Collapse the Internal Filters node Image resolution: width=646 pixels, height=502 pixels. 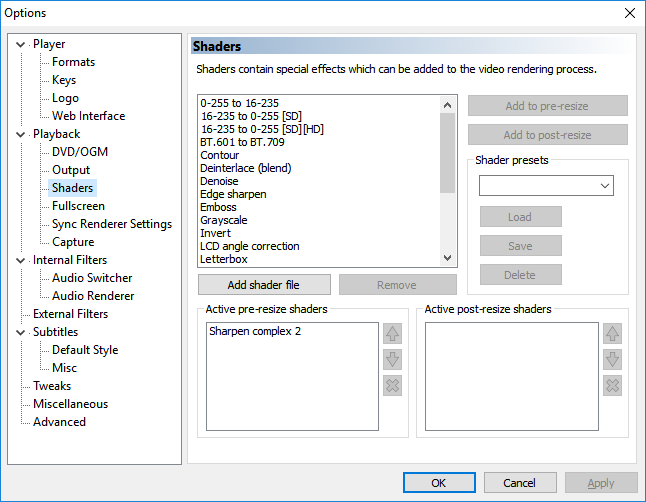pyautogui.click(x=20, y=260)
